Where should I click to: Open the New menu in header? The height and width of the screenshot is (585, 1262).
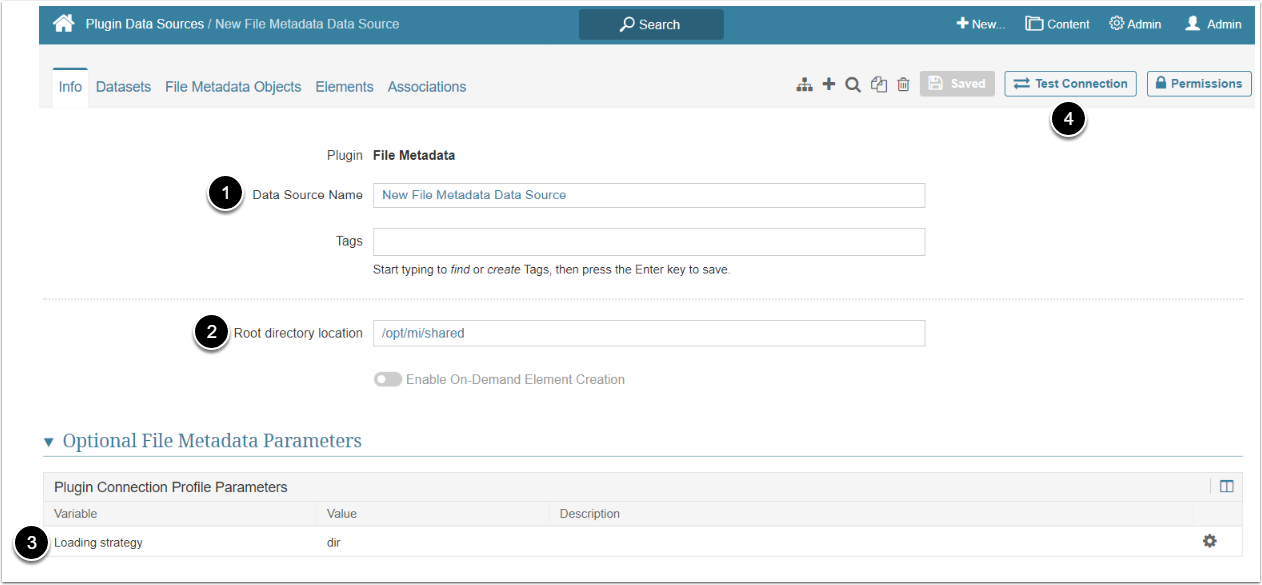click(980, 24)
